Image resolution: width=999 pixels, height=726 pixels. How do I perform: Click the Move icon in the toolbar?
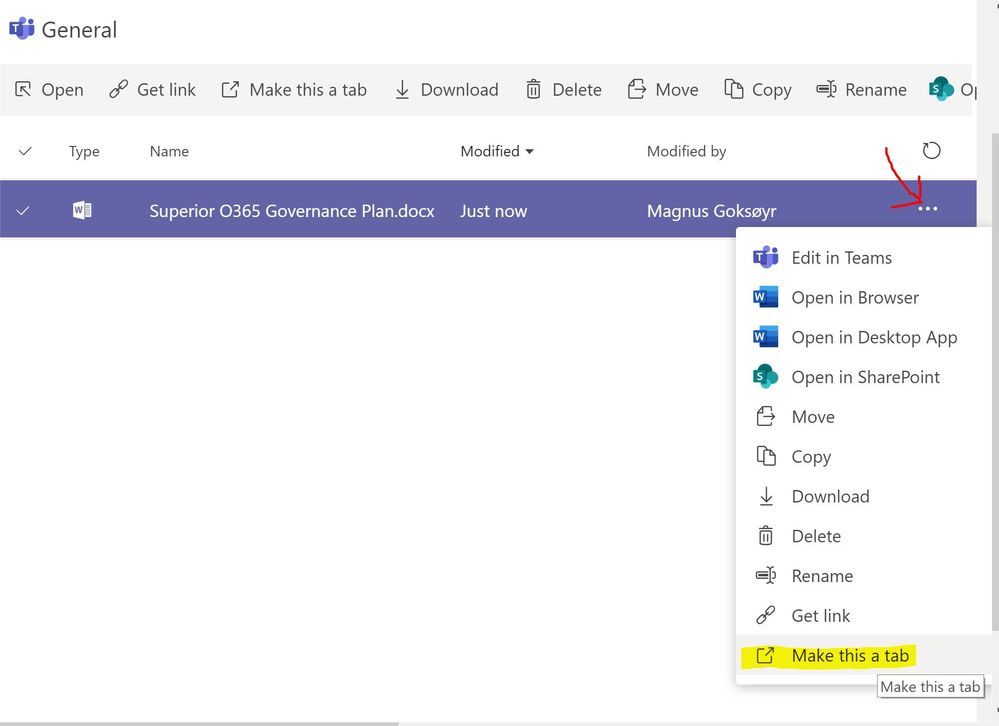point(636,89)
